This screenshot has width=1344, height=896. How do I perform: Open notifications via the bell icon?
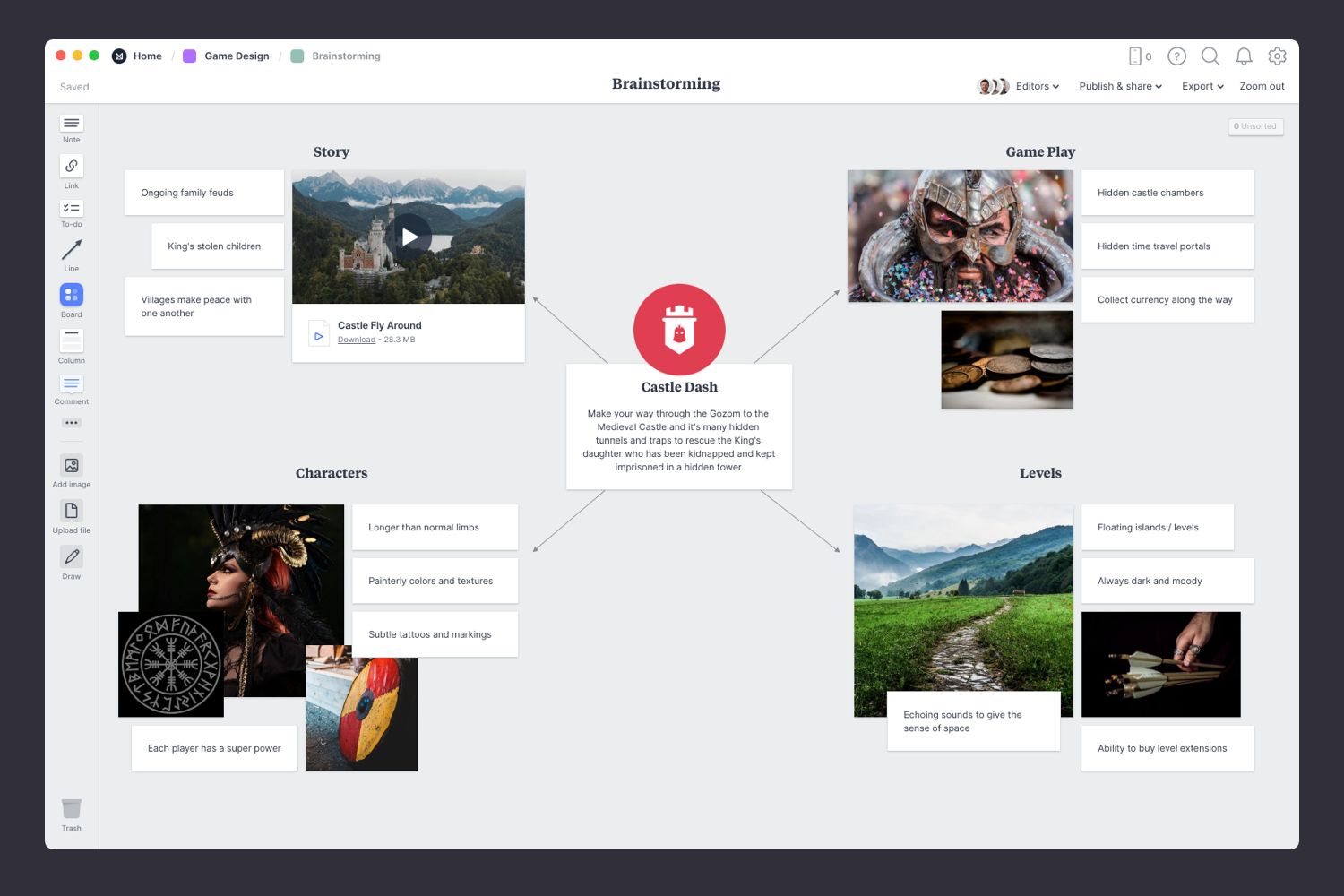pyautogui.click(x=1244, y=56)
